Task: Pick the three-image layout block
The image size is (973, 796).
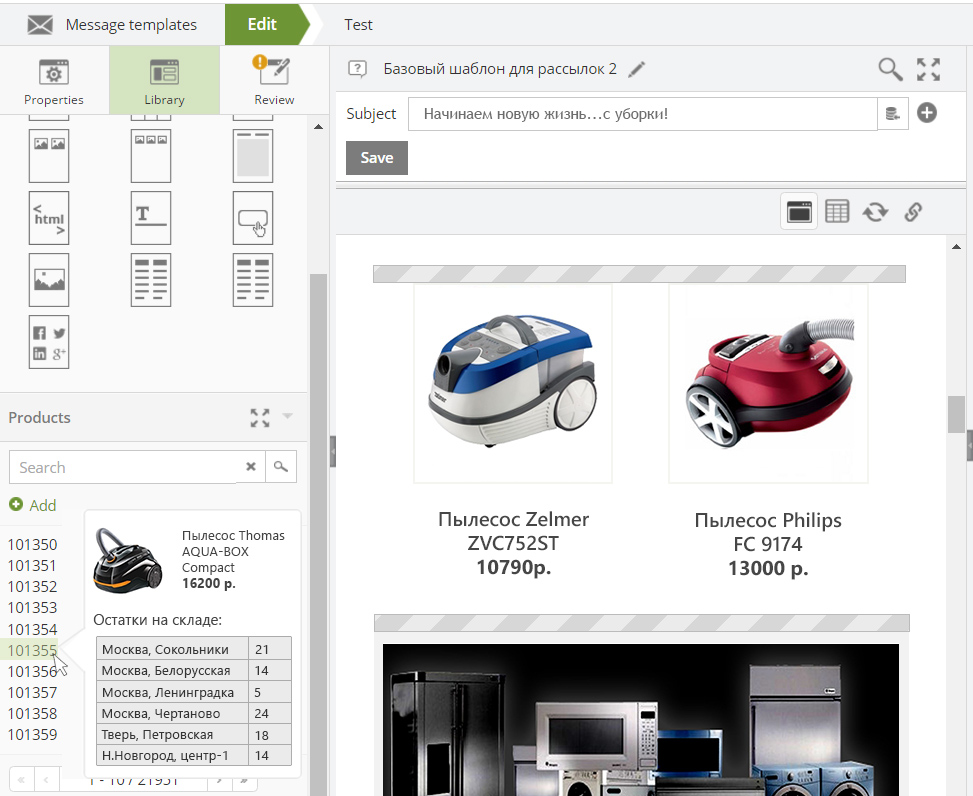Action: (x=151, y=156)
